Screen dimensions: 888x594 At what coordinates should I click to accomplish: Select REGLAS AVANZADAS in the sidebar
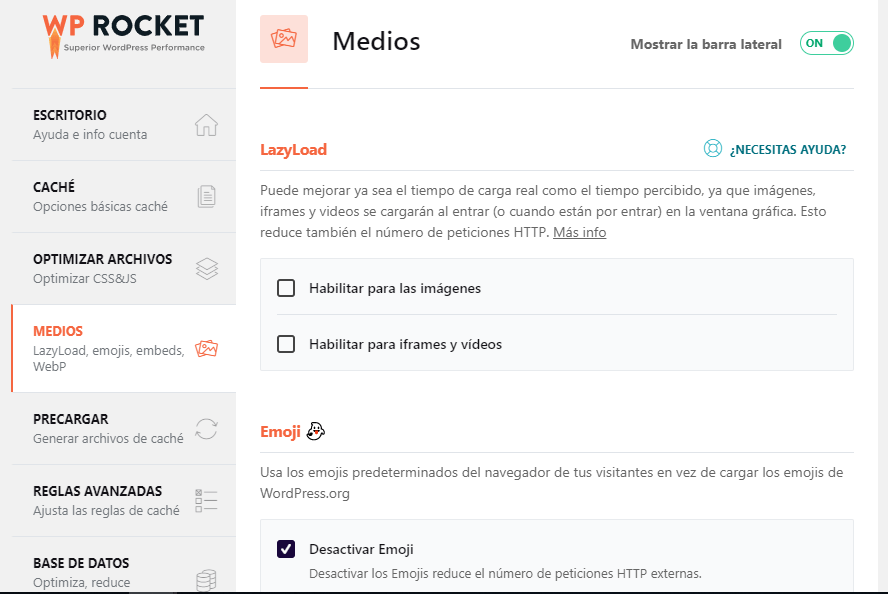(123, 501)
